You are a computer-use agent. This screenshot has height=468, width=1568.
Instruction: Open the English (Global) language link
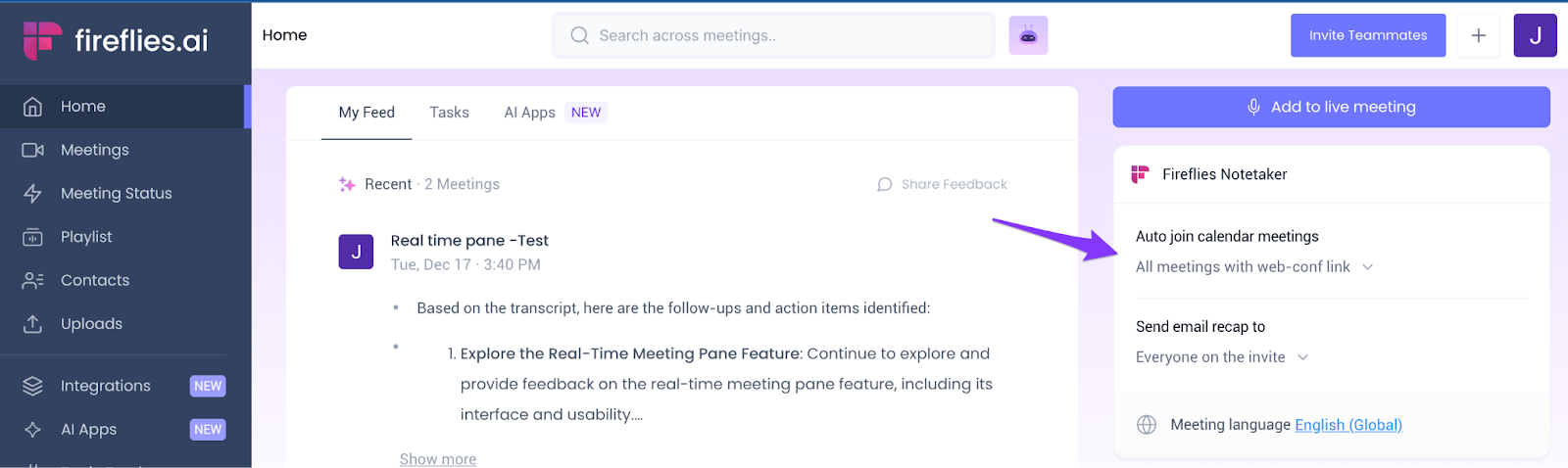tap(1348, 425)
